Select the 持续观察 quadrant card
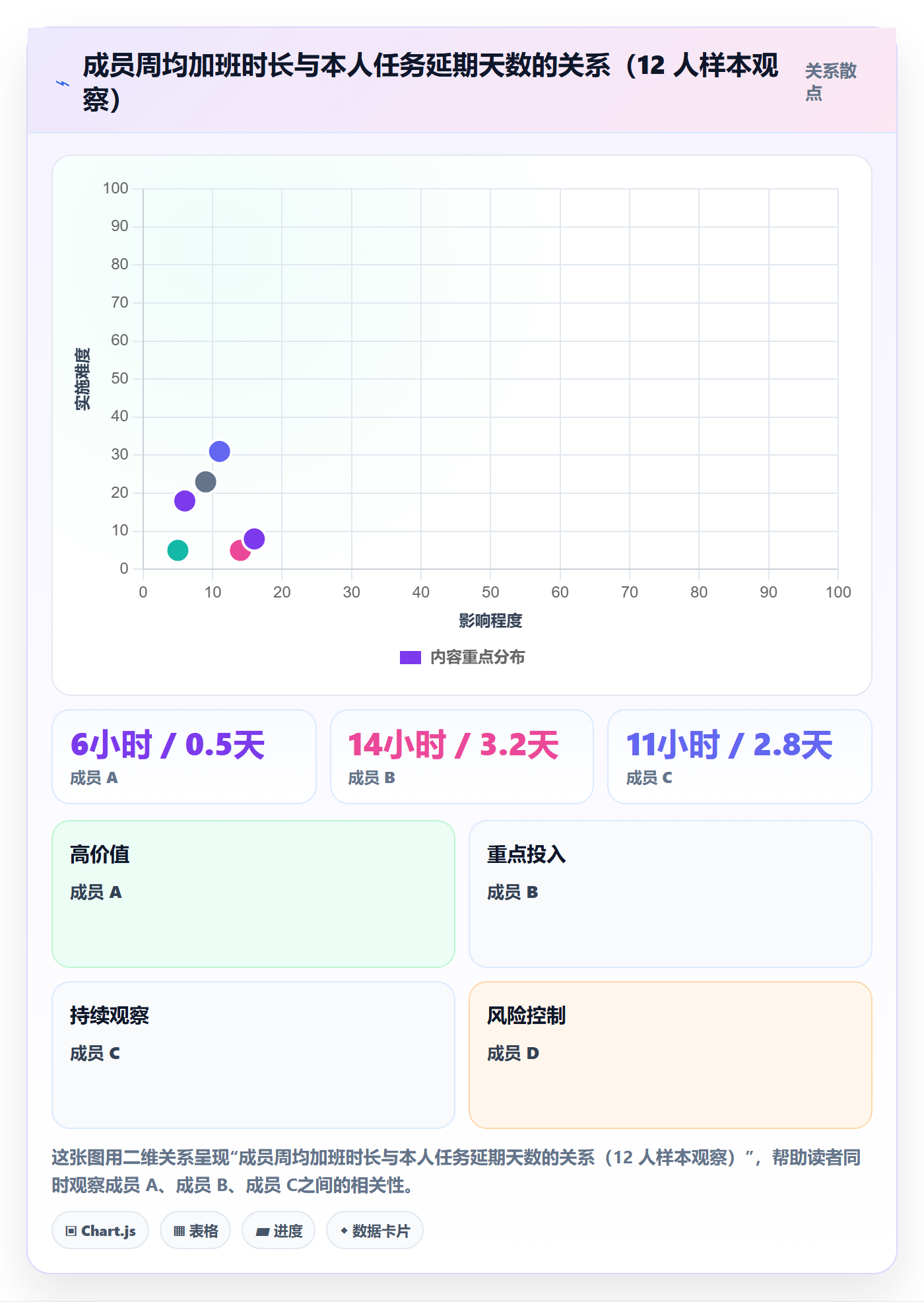This screenshot has height=1302, width=924. click(253, 1055)
